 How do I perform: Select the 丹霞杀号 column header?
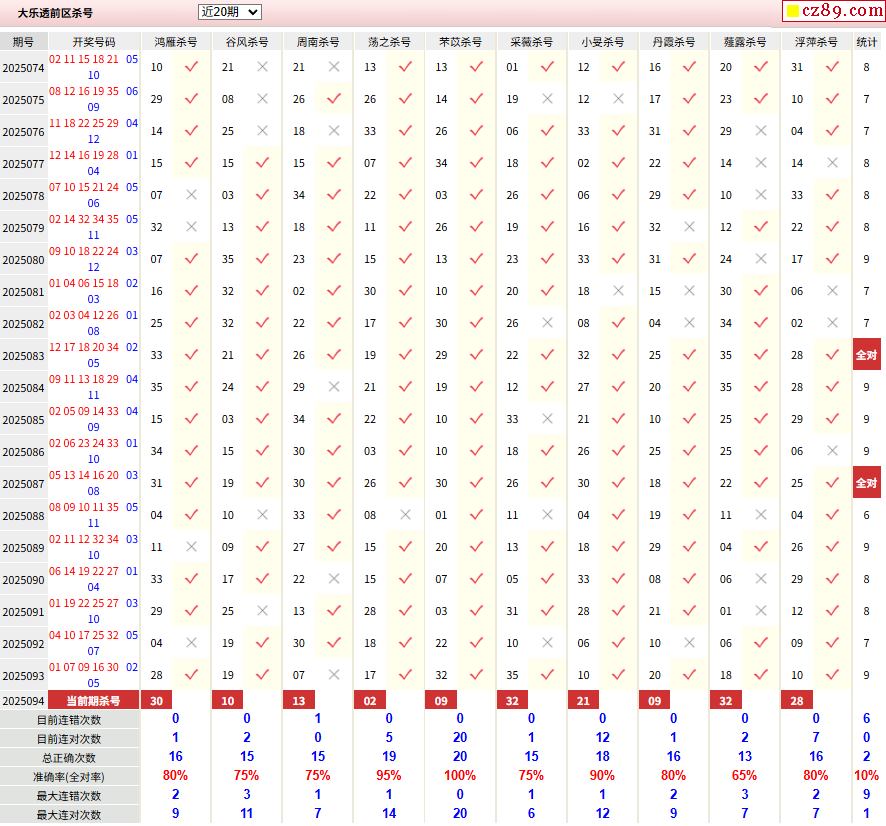674,42
